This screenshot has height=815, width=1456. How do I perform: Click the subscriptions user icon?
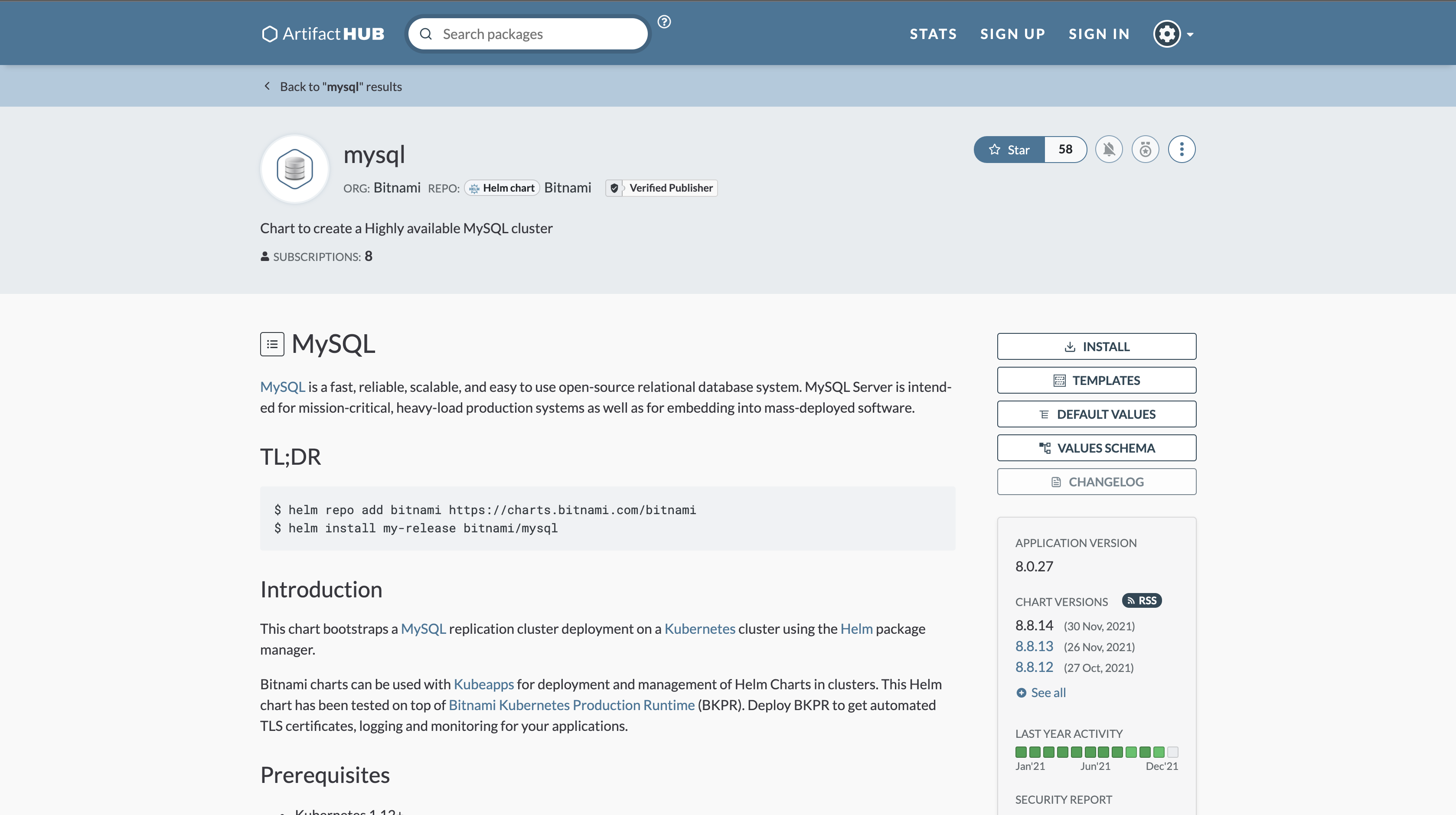(x=264, y=257)
